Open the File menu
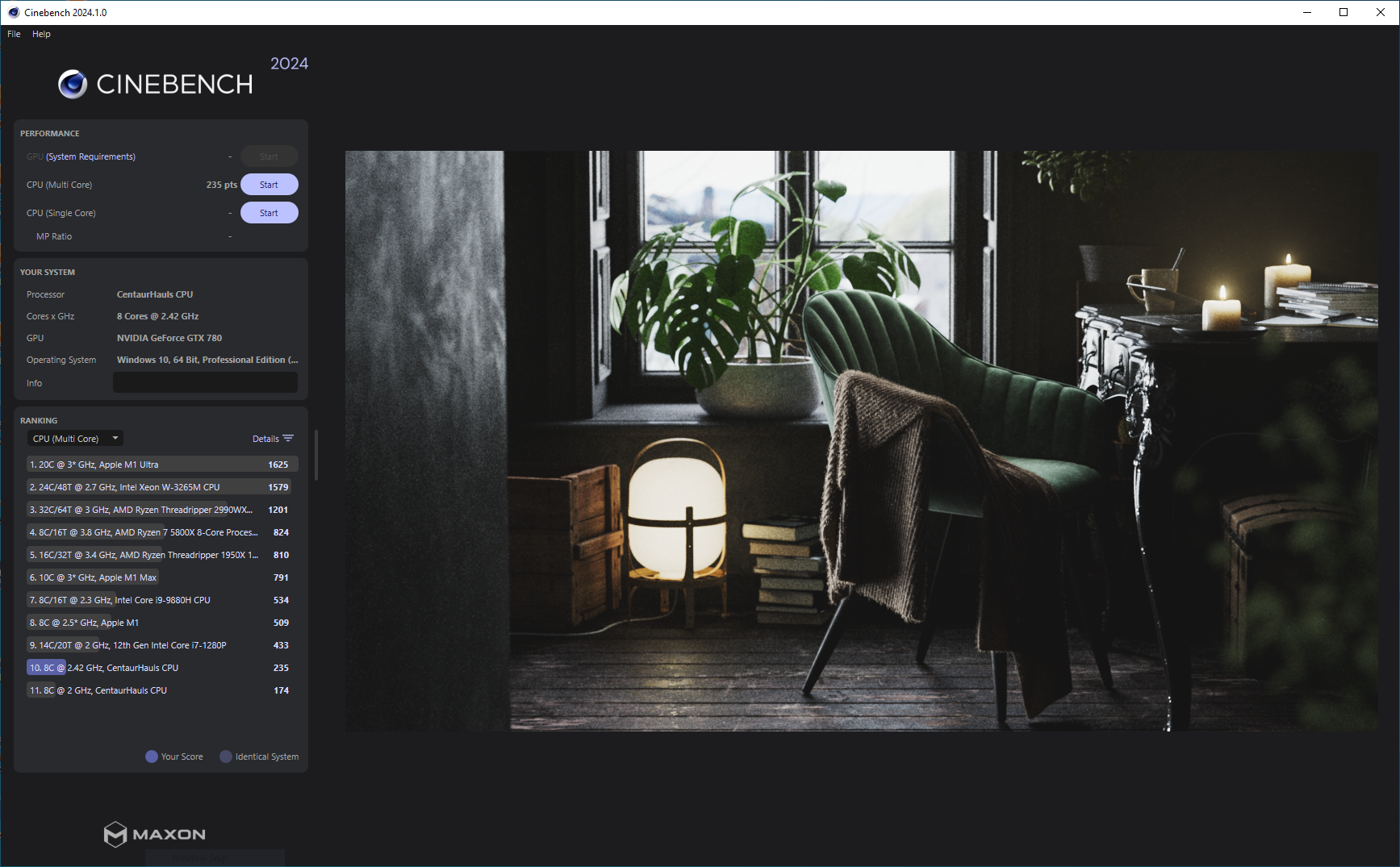The height and width of the screenshot is (867, 1400). coord(14,34)
